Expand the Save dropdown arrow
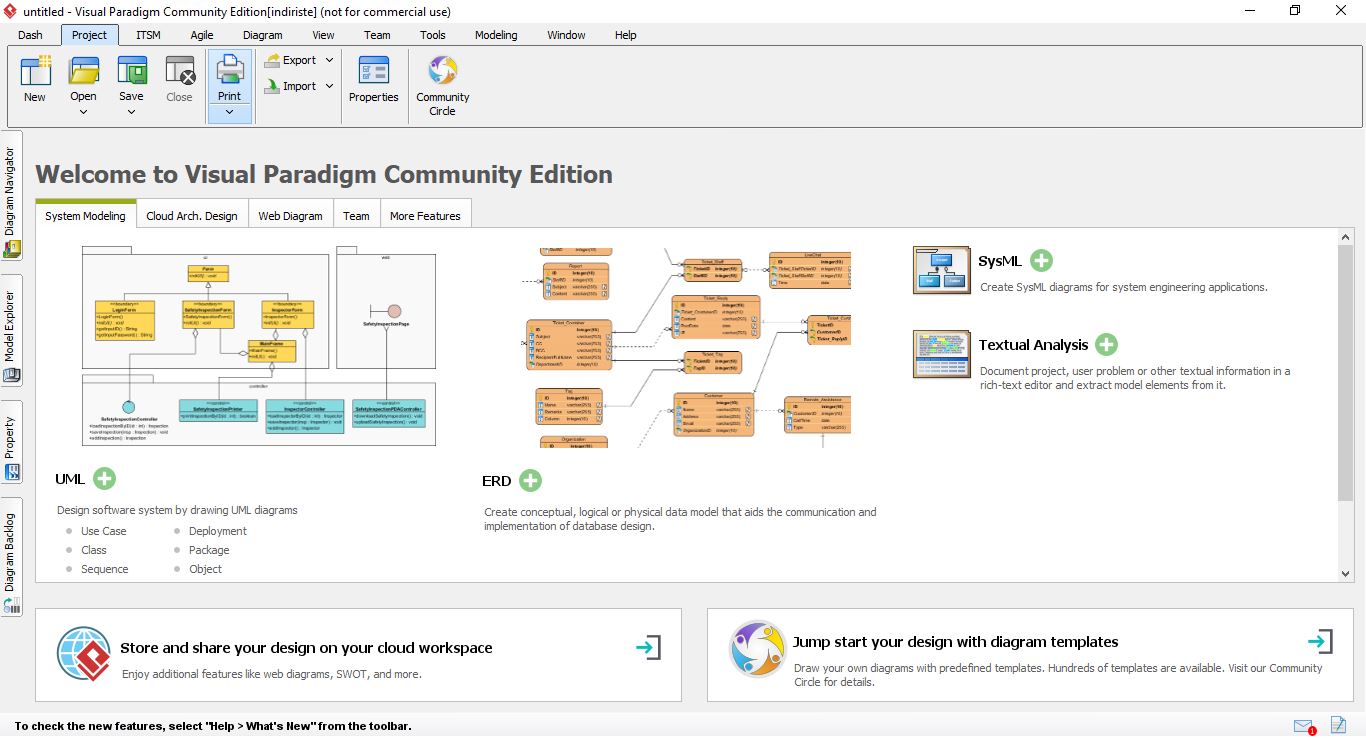Screen dimensions: 1366x738 [131, 112]
